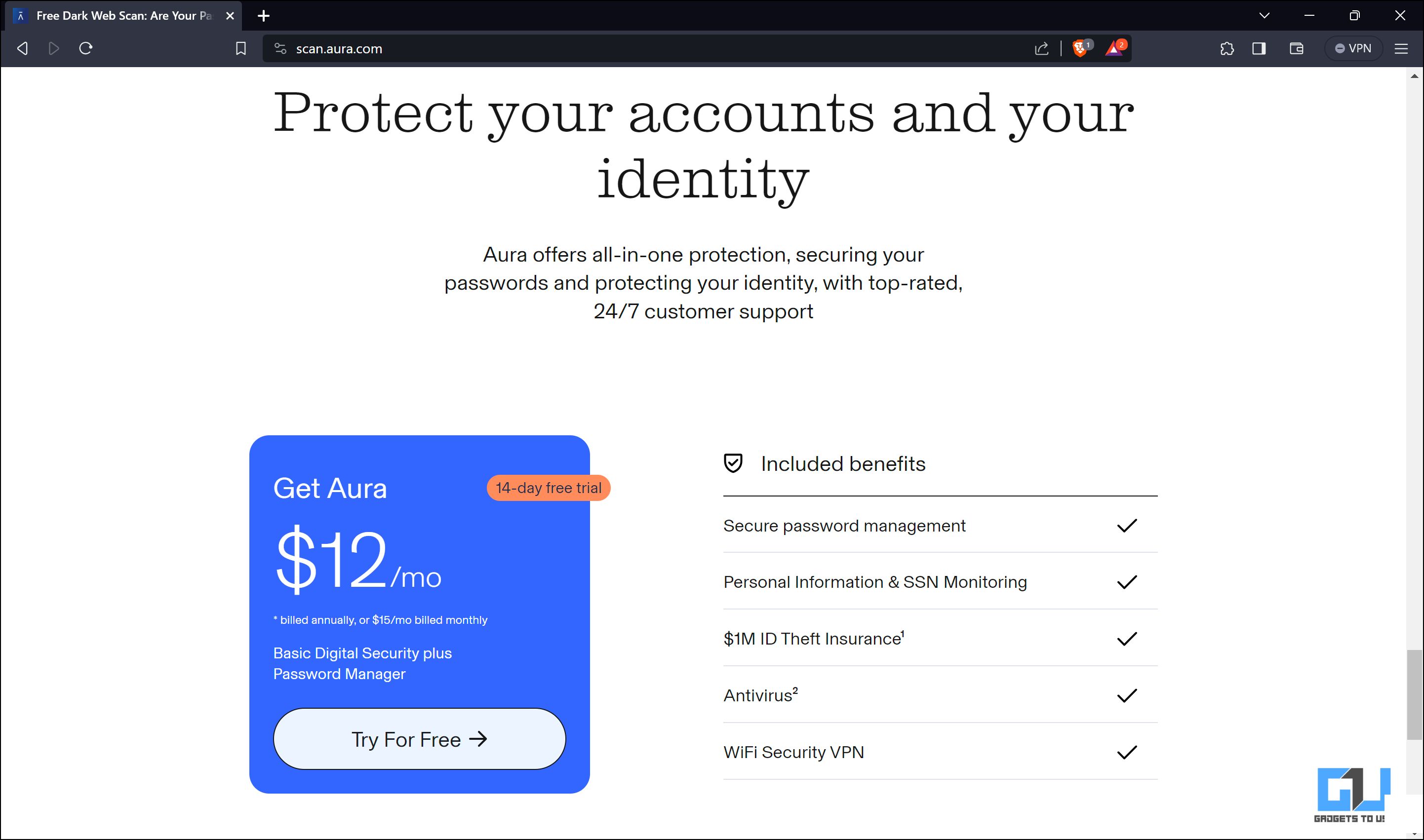Click the 14-day free trial badge
This screenshot has height=840, width=1424.
tap(548, 488)
